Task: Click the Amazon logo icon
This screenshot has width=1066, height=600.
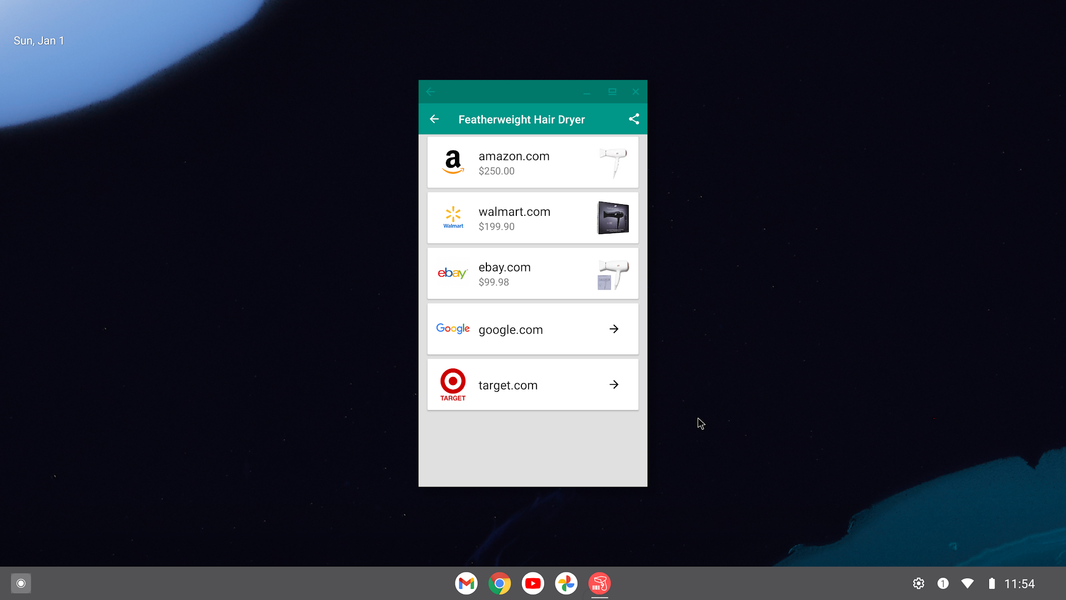Action: (453, 162)
